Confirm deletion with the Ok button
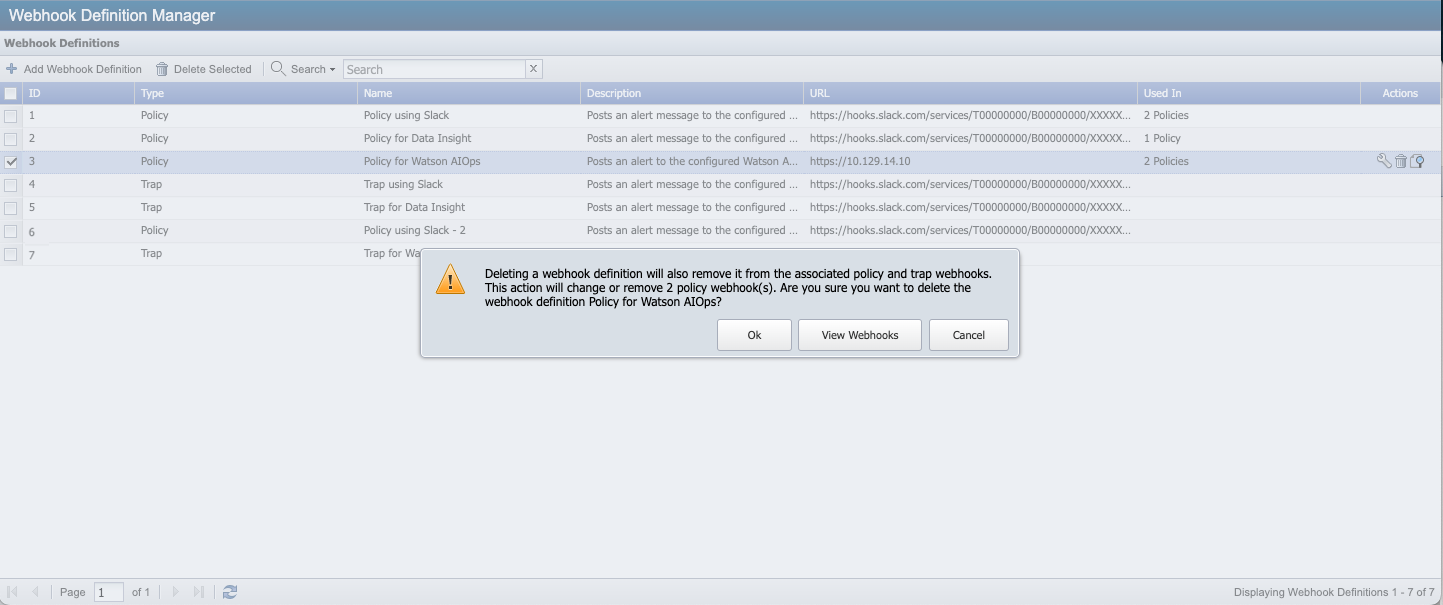 point(755,335)
